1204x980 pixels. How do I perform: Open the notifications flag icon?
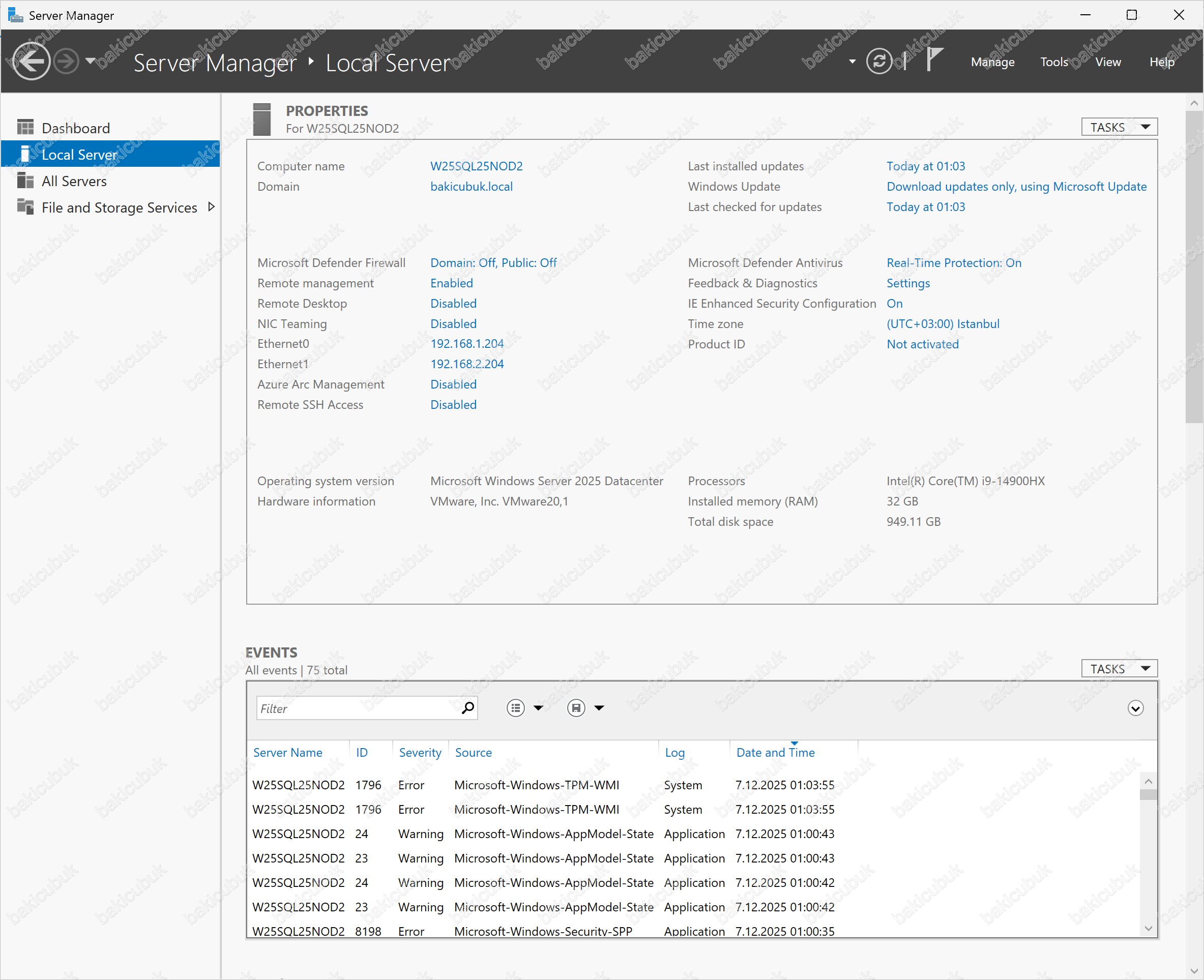pyautogui.click(x=934, y=60)
